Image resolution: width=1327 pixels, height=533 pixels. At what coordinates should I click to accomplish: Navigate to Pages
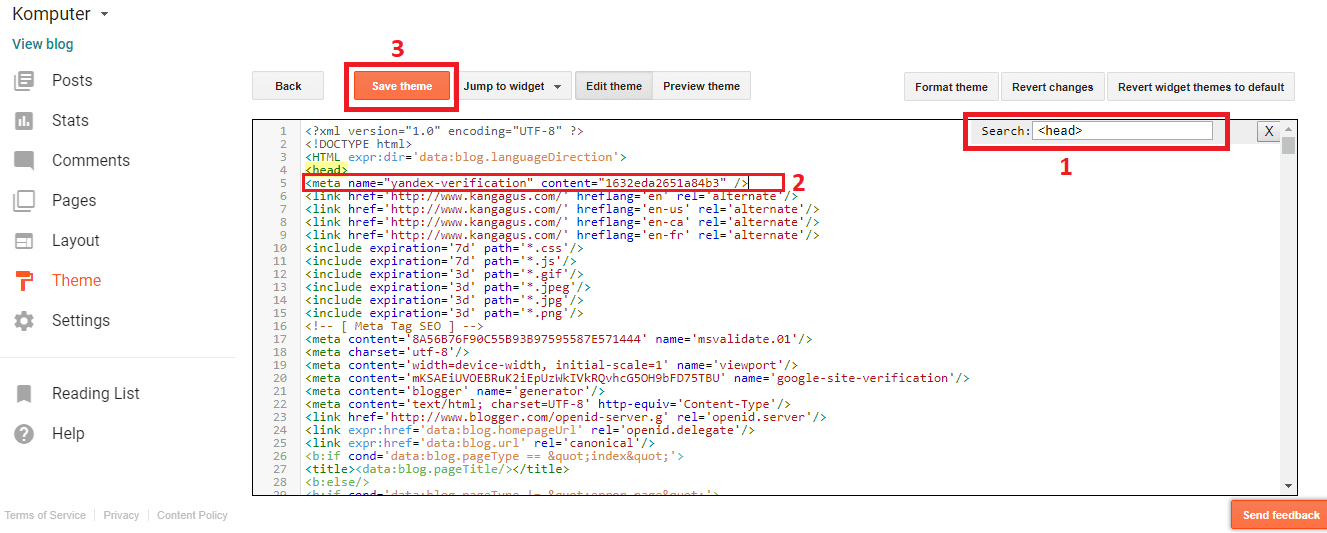click(x=74, y=200)
